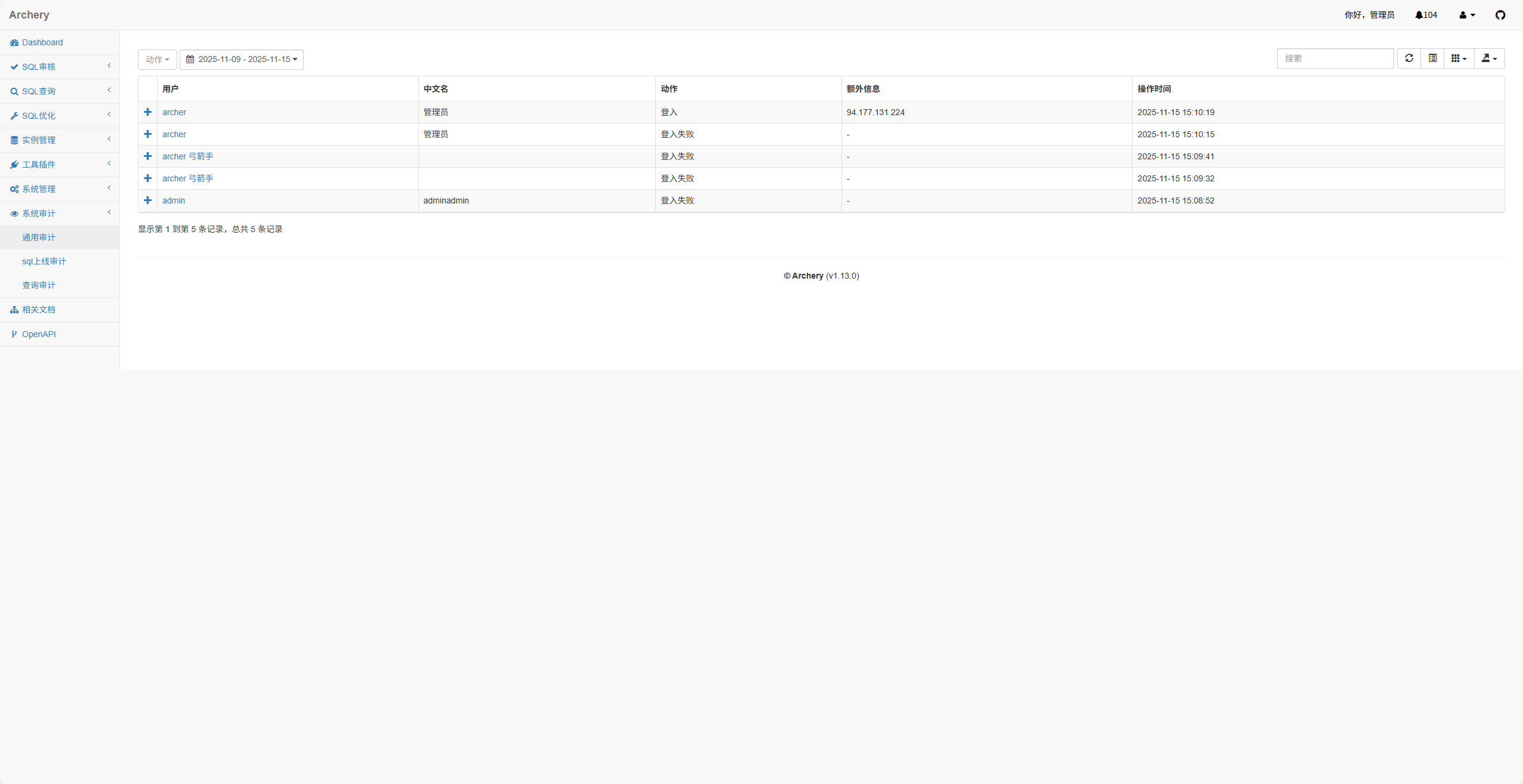This screenshot has width=1523, height=784.
Task: Expand the SQL审核 sidebar menu
Action: coord(39,67)
